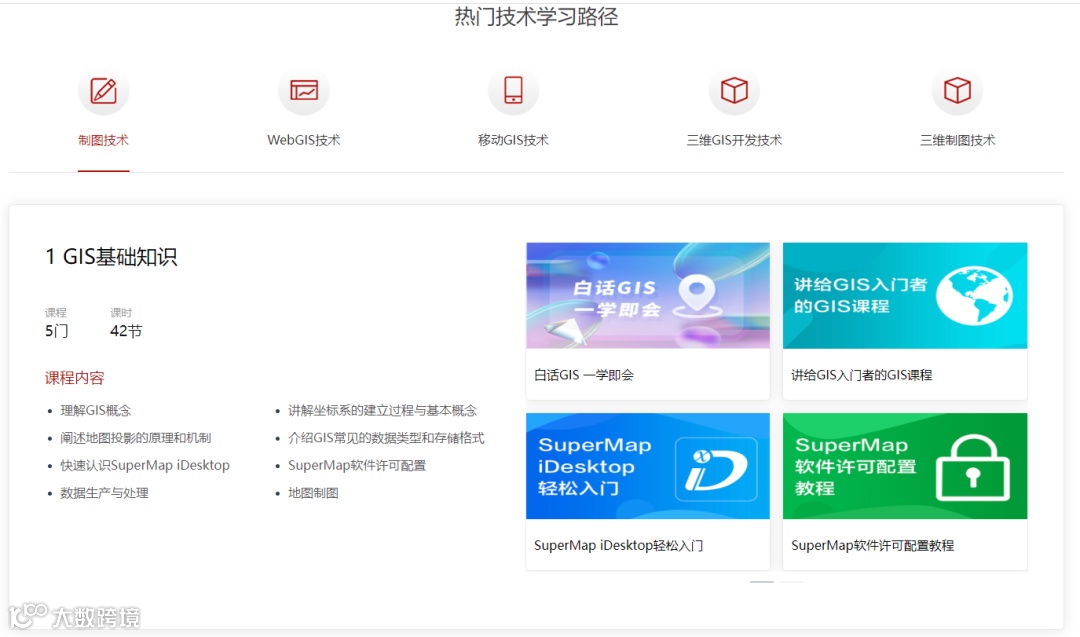This screenshot has height=637, width=1080.
Task: Click the SuperMap软件许可配置教程 title link
Action: point(873,545)
